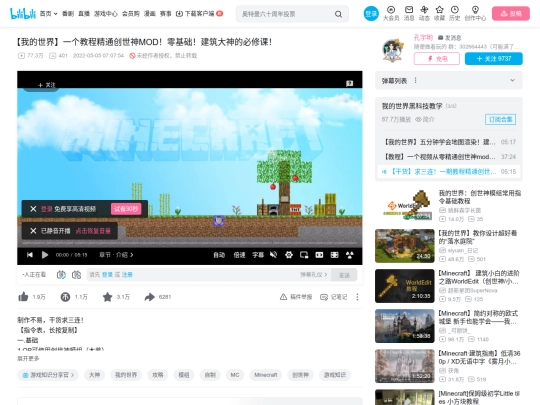
Task: Click the thumbs-up like icon
Action: (x=23, y=297)
